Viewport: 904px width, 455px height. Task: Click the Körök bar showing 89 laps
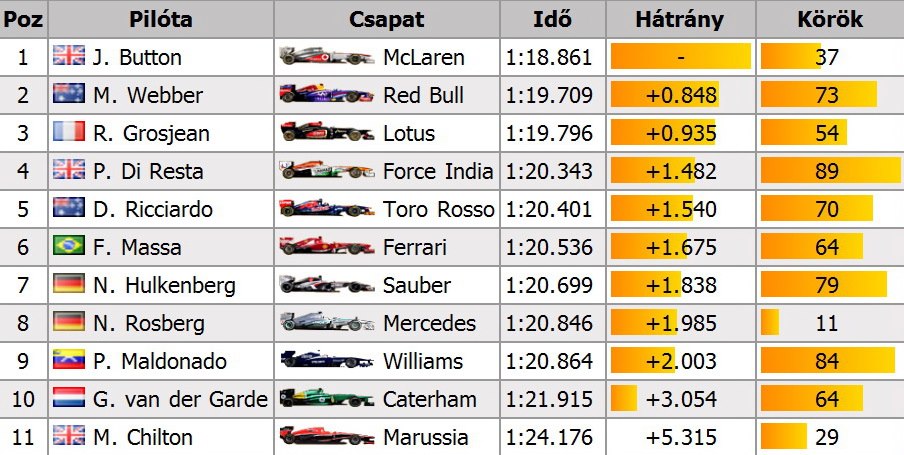827,171
